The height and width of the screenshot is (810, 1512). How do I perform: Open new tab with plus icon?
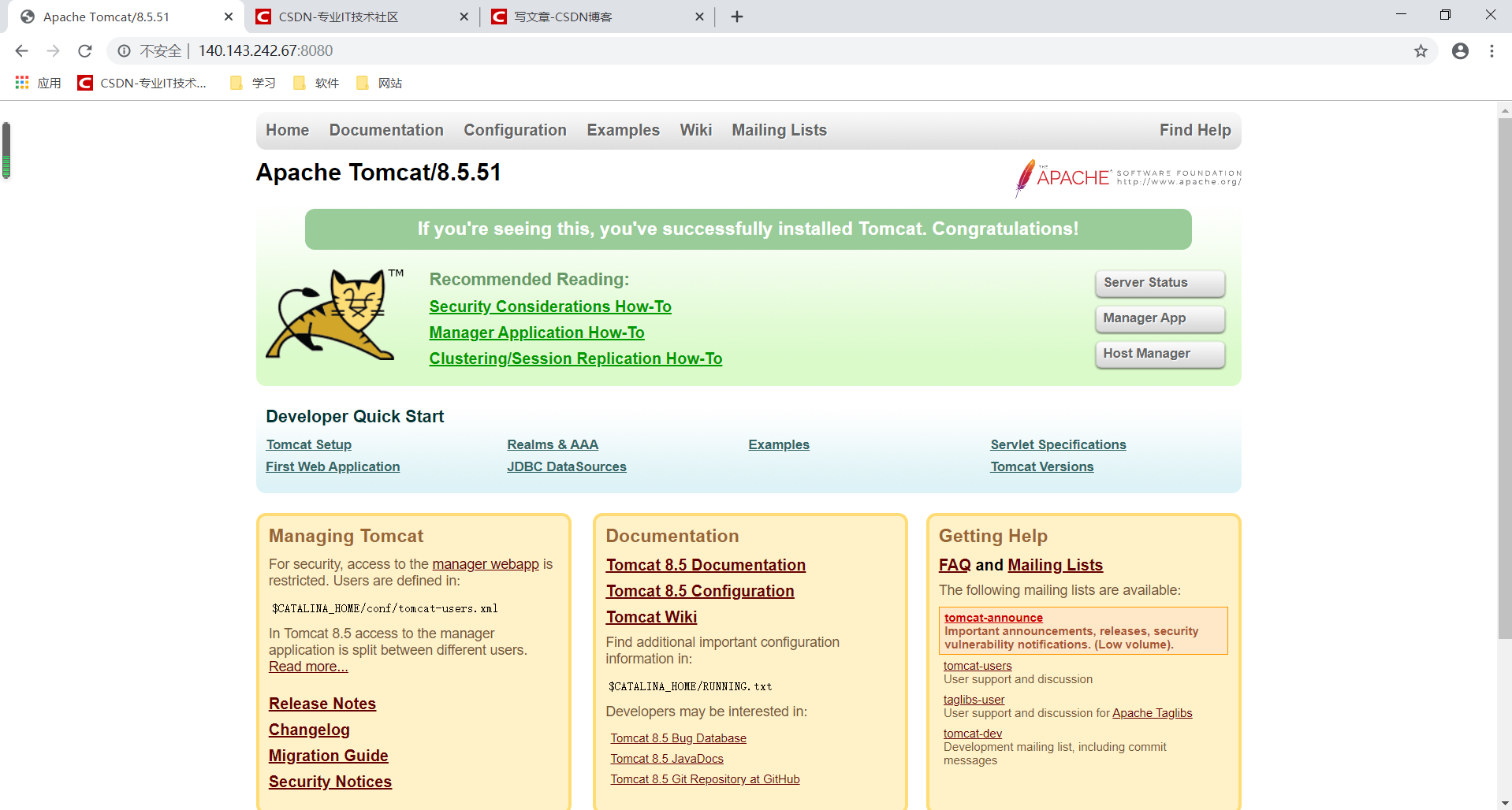pos(737,17)
